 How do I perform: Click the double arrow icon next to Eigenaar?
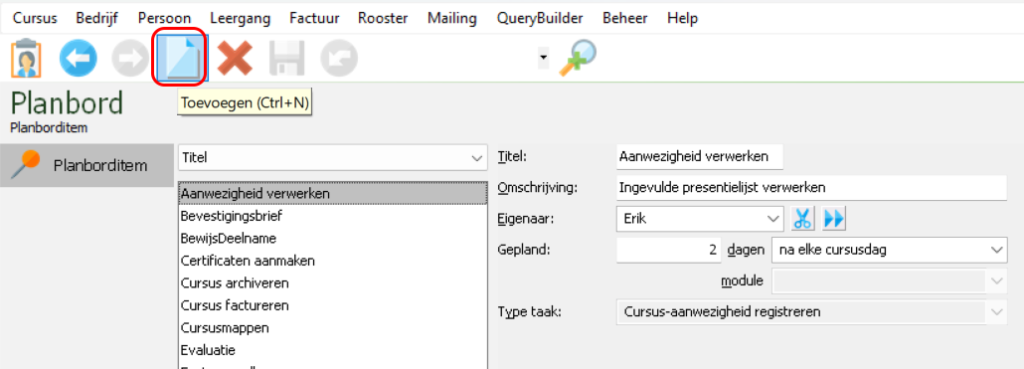coord(834,219)
